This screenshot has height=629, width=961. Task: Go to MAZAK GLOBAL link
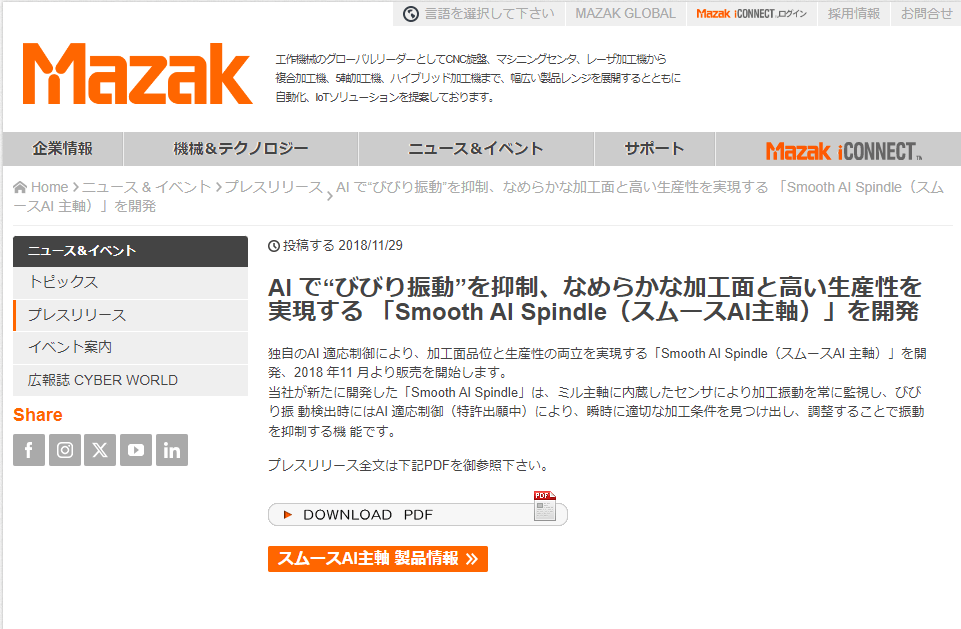(x=625, y=13)
